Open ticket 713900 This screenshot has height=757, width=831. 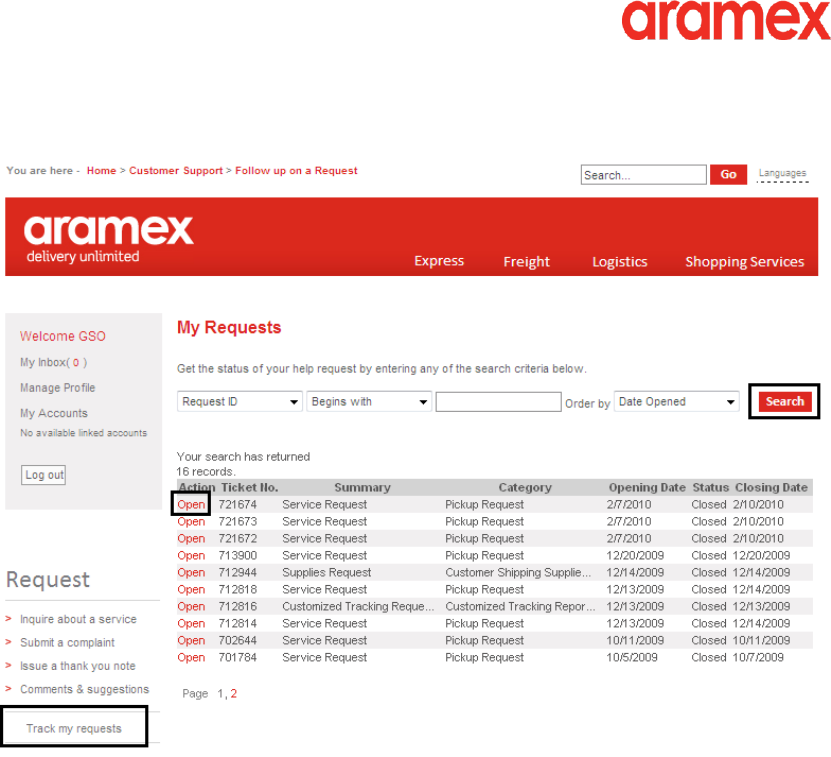[191, 556]
